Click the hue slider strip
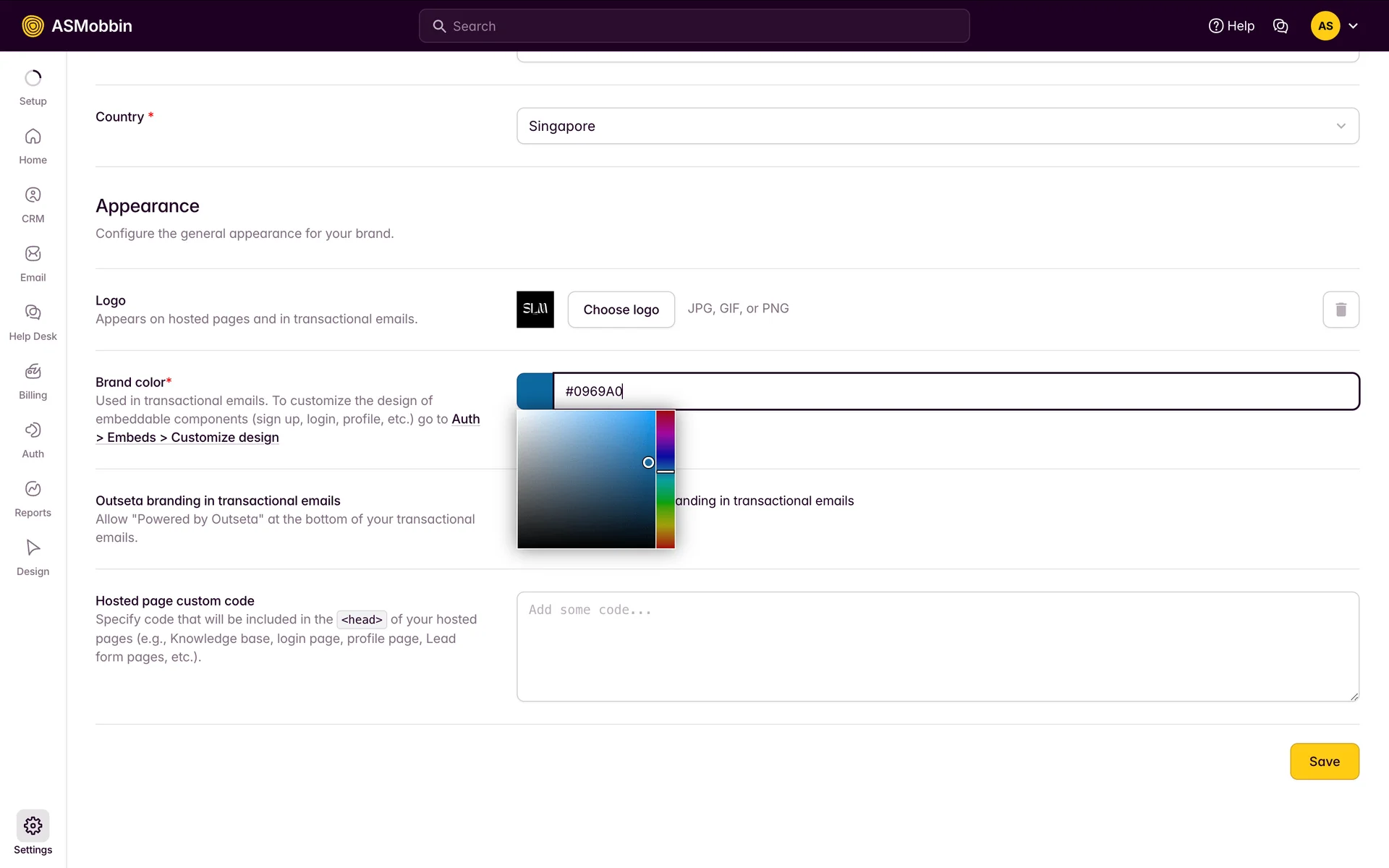 point(665,506)
